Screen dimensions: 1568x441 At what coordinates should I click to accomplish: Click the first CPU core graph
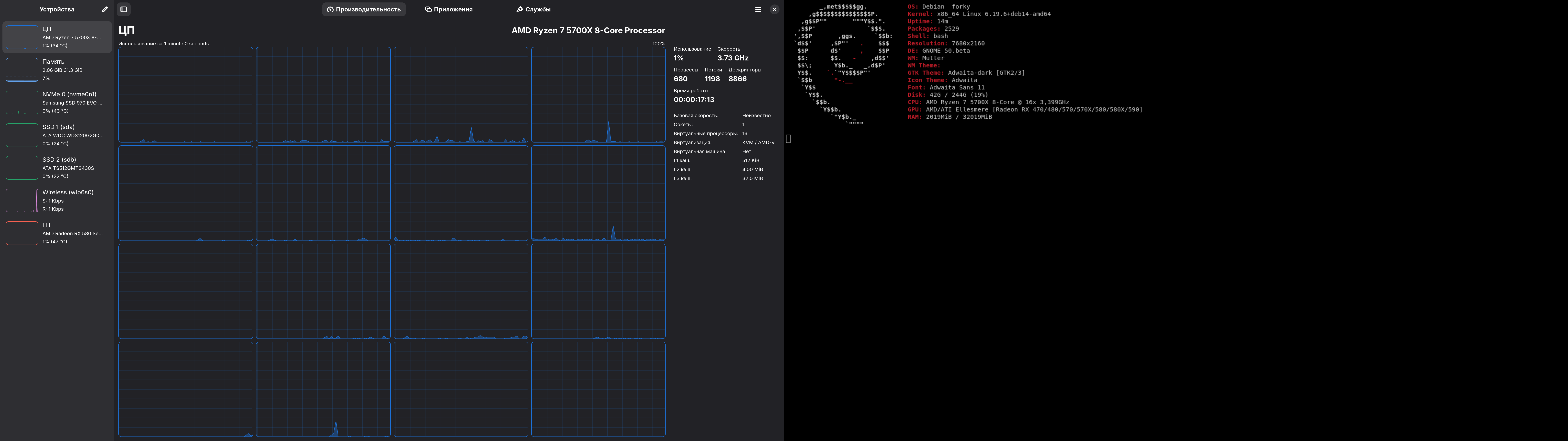coord(186,95)
